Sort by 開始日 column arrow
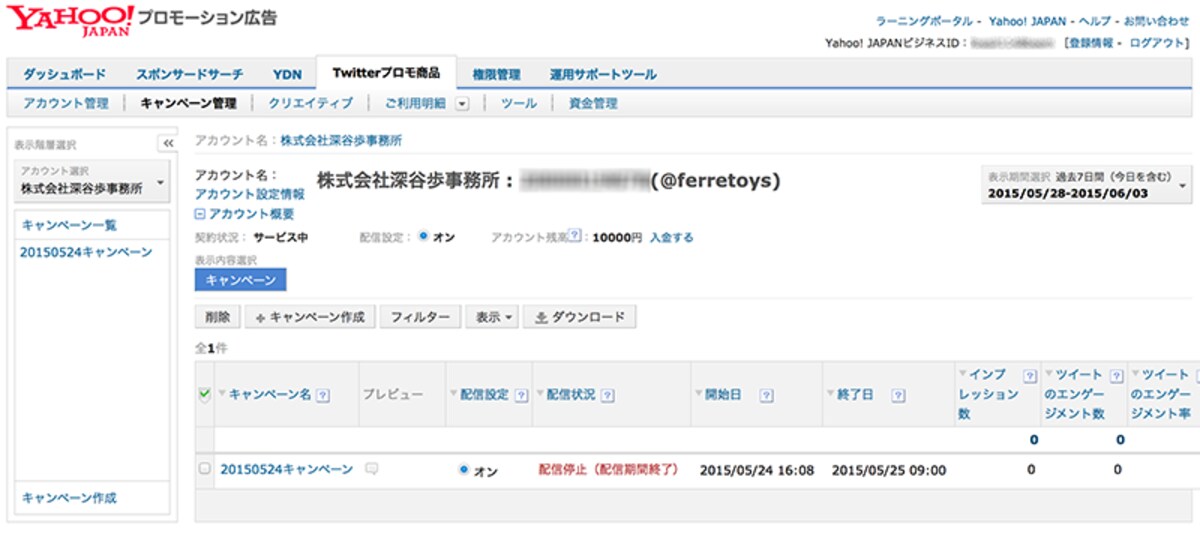Image resolution: width=1200 pixels, height=537 pixels. (698, 395)
